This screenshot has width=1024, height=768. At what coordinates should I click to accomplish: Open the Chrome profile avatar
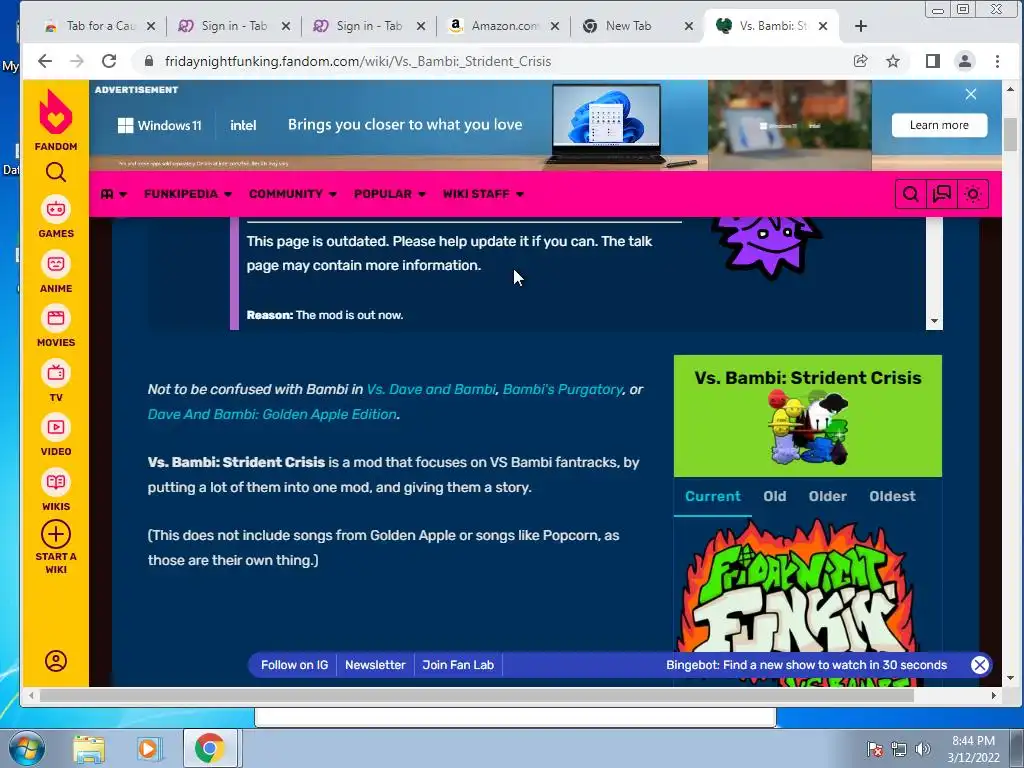(965, 61)
